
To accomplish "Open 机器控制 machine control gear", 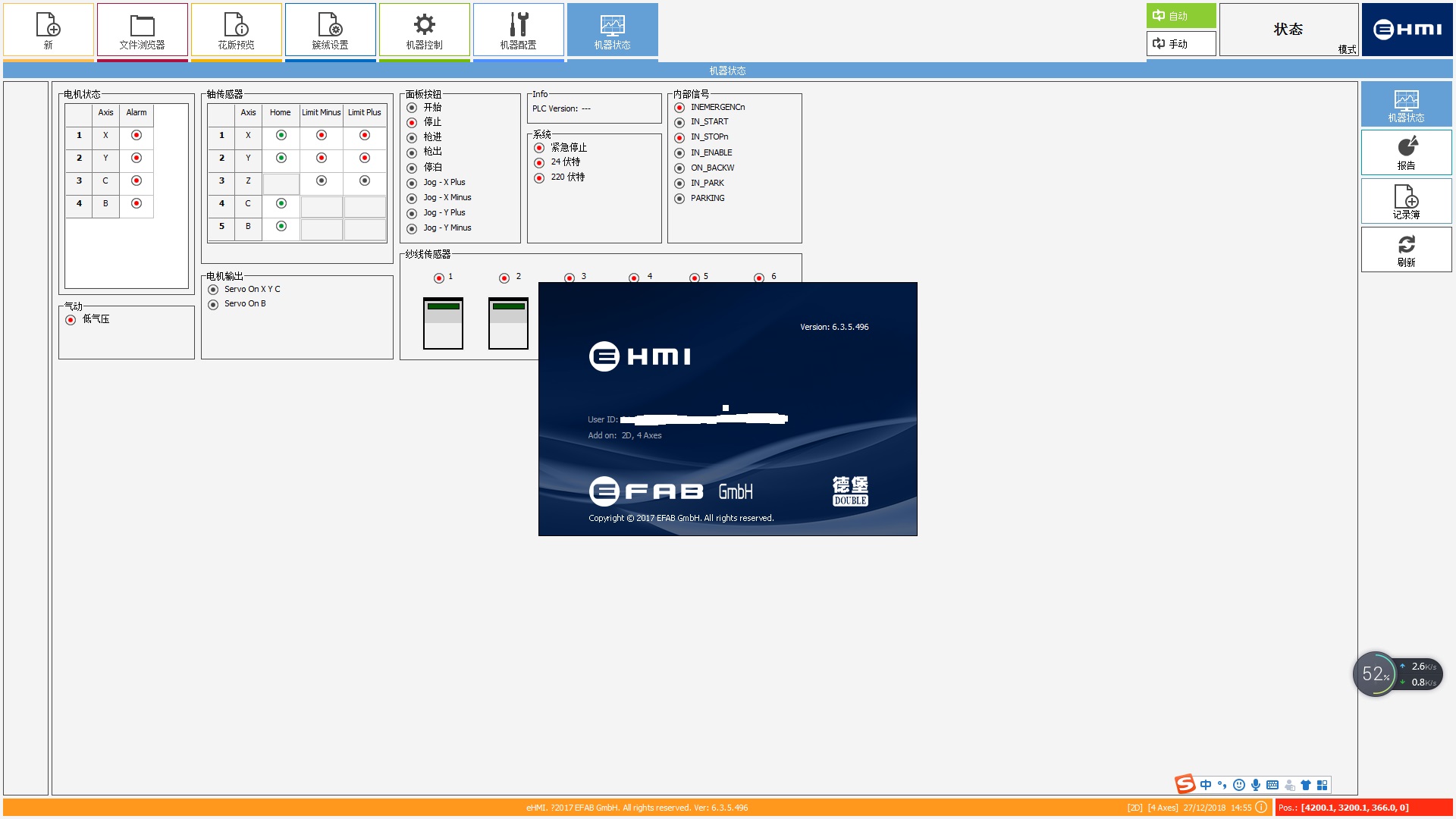I will point(424,30).
